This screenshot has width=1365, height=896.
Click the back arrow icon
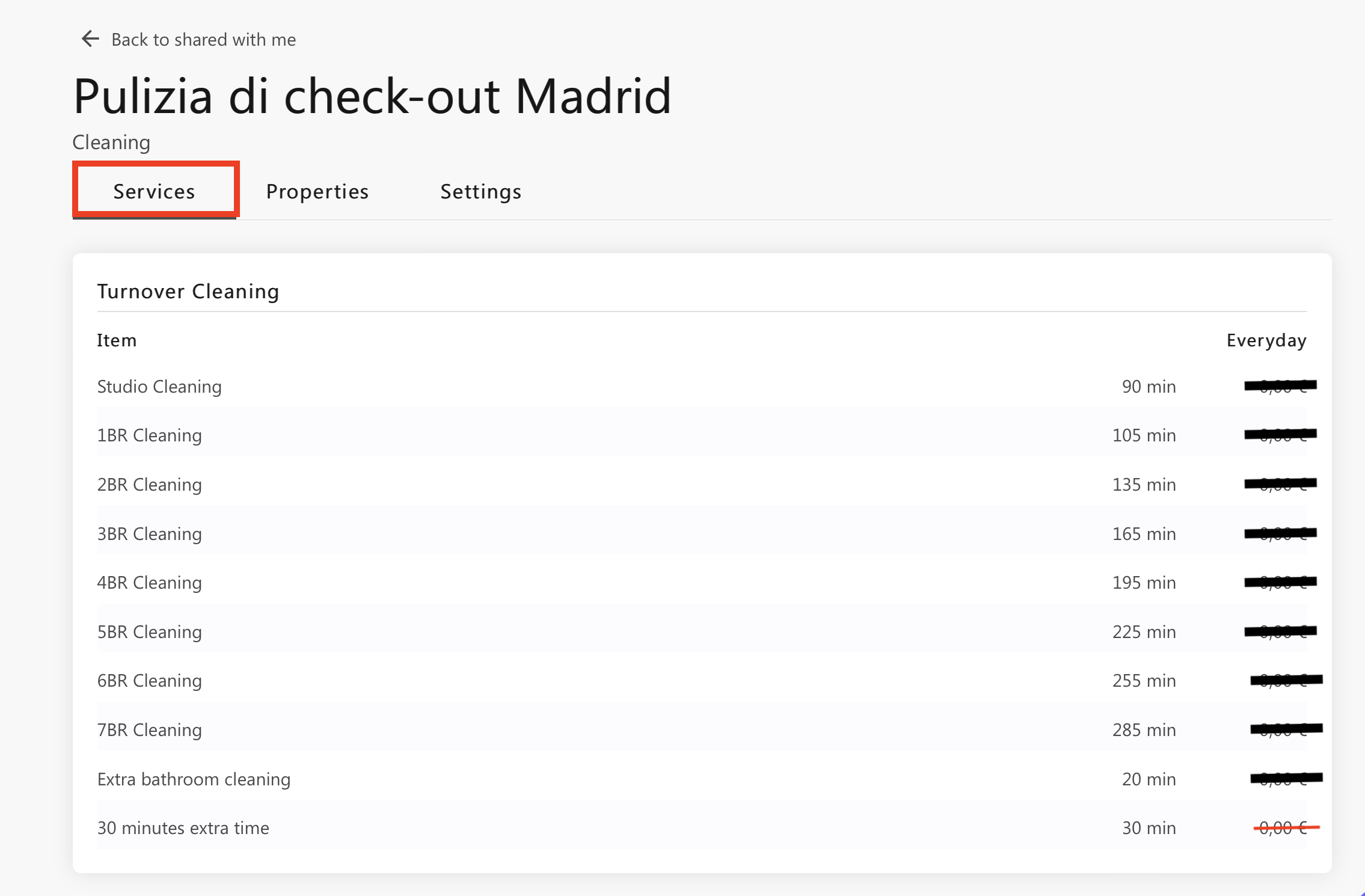click(90, 39)
